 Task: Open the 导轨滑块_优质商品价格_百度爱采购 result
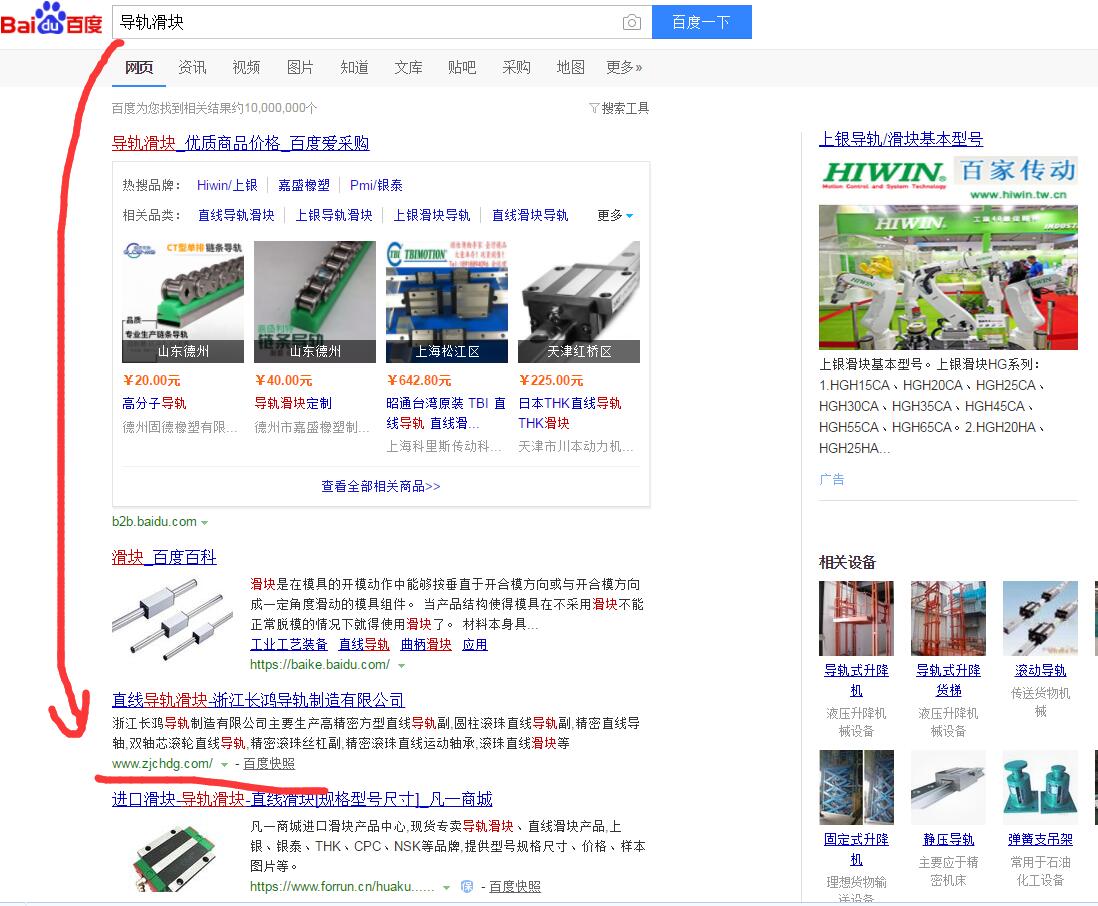240,143
